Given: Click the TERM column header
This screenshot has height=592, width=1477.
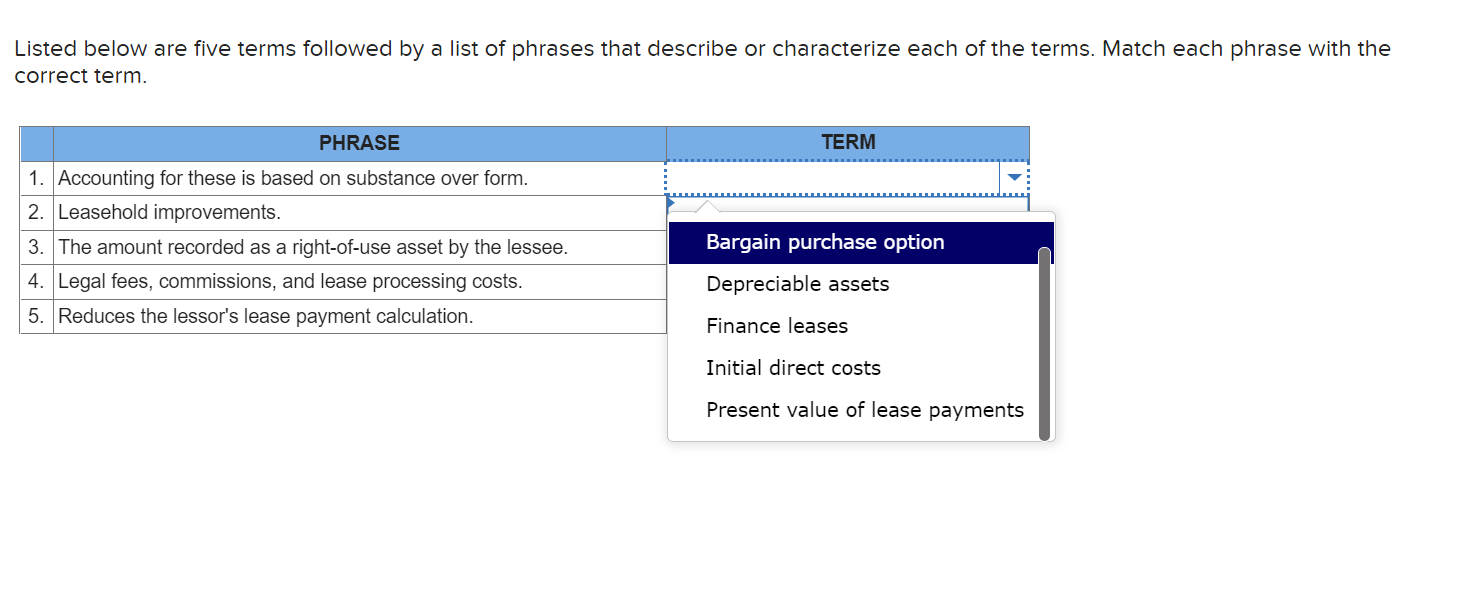Looking at the screenshot, I should coord(847,143).
